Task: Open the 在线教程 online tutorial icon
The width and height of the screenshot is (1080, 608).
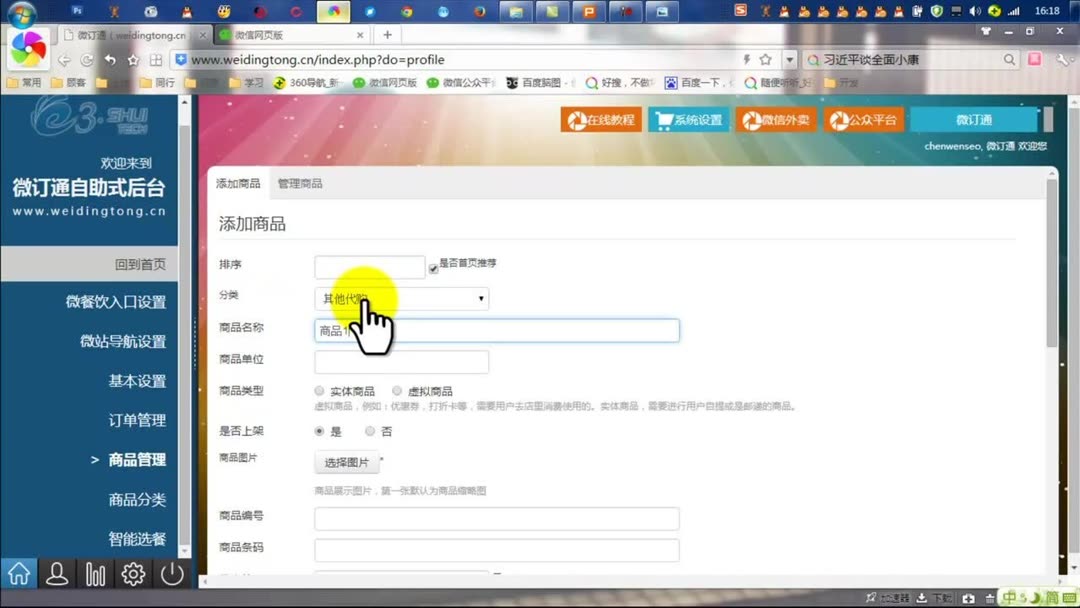Action: click(600, 118)
